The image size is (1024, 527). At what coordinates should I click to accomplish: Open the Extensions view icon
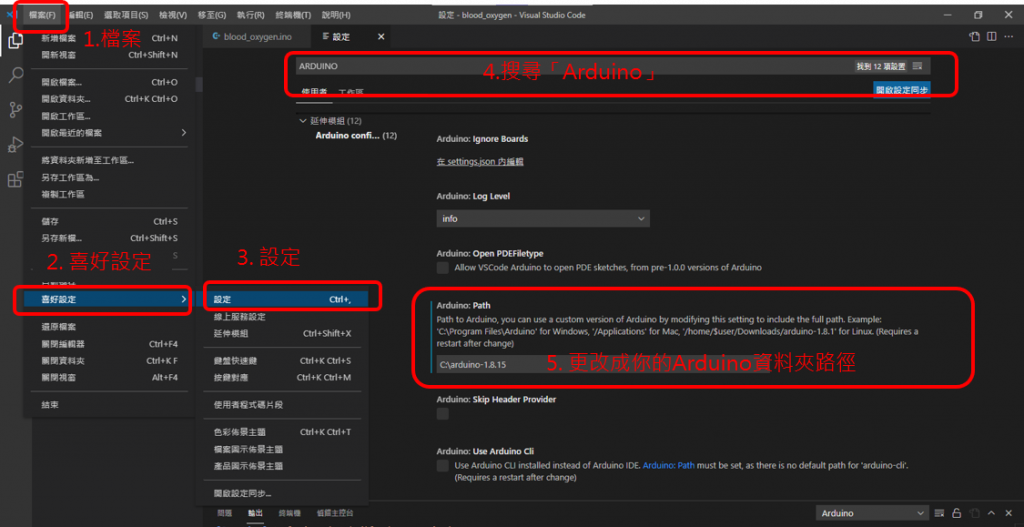pos(15,179)
